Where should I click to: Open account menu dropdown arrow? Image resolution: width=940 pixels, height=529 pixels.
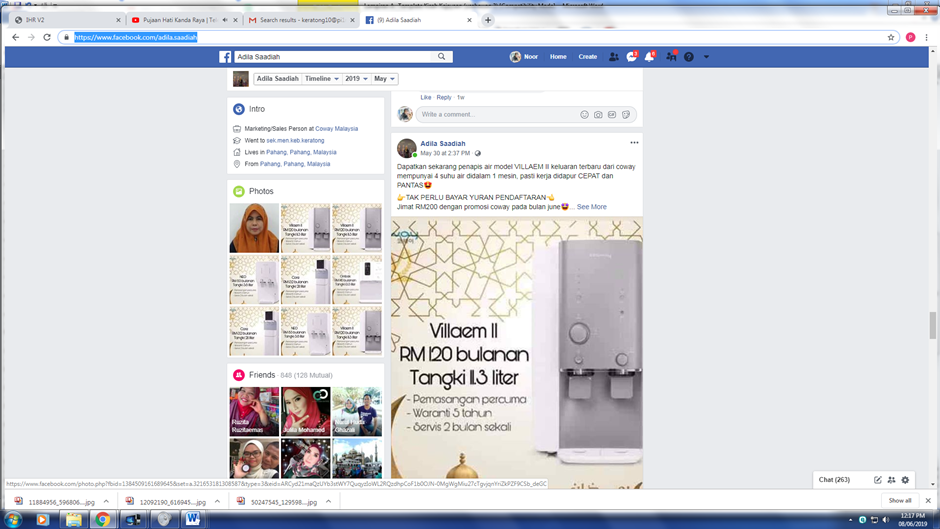pos(706,57)
